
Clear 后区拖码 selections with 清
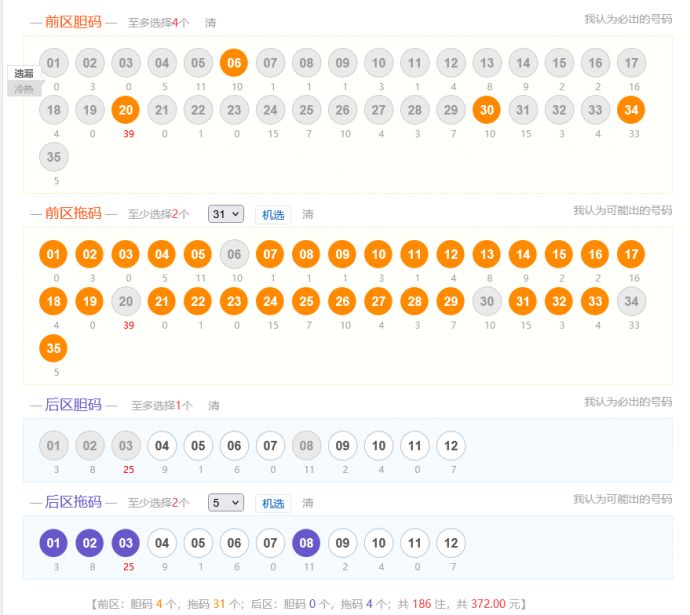pyautogui.click(x=308, y=503)
